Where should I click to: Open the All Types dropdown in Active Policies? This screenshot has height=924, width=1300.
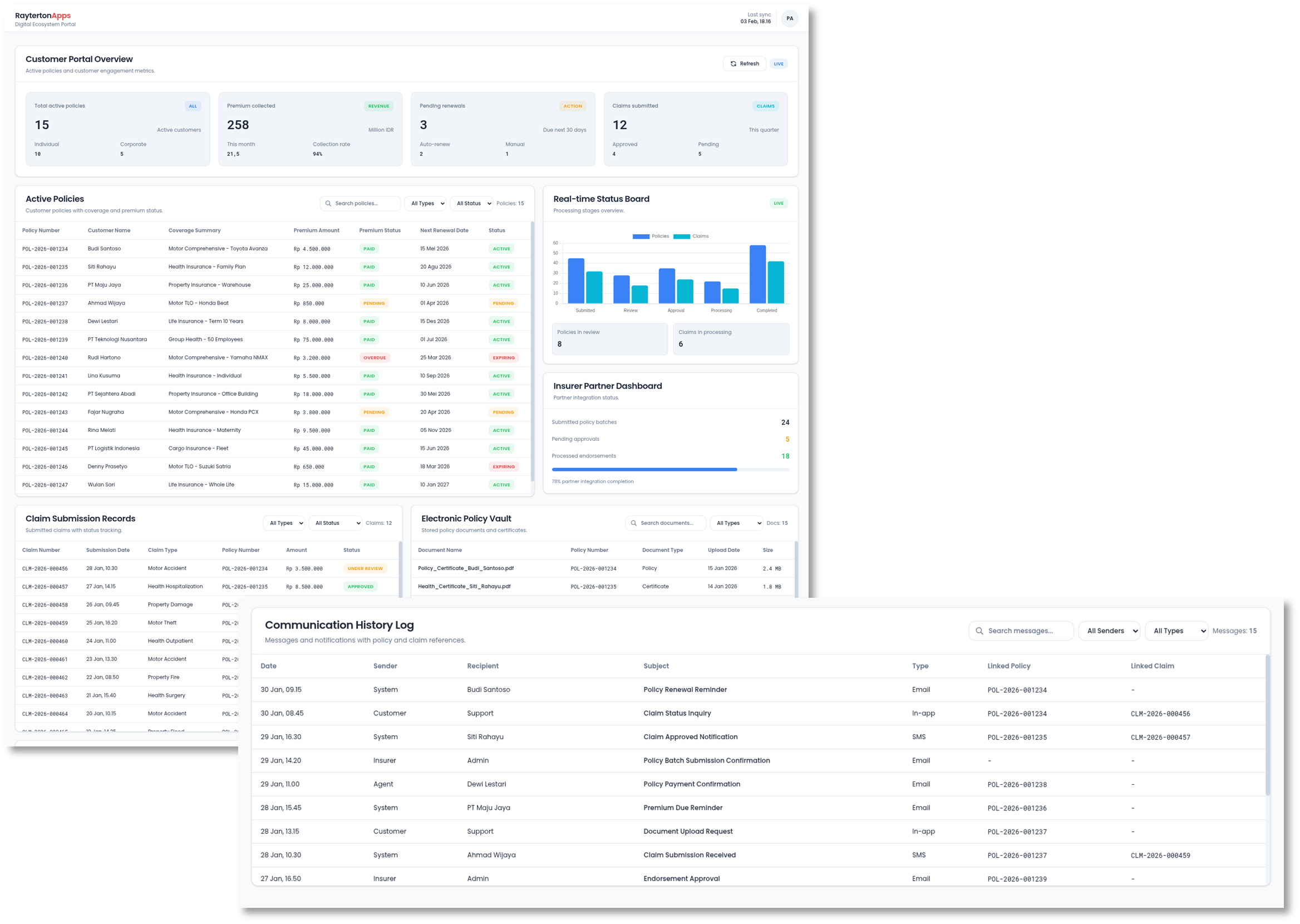click(425, 203)
